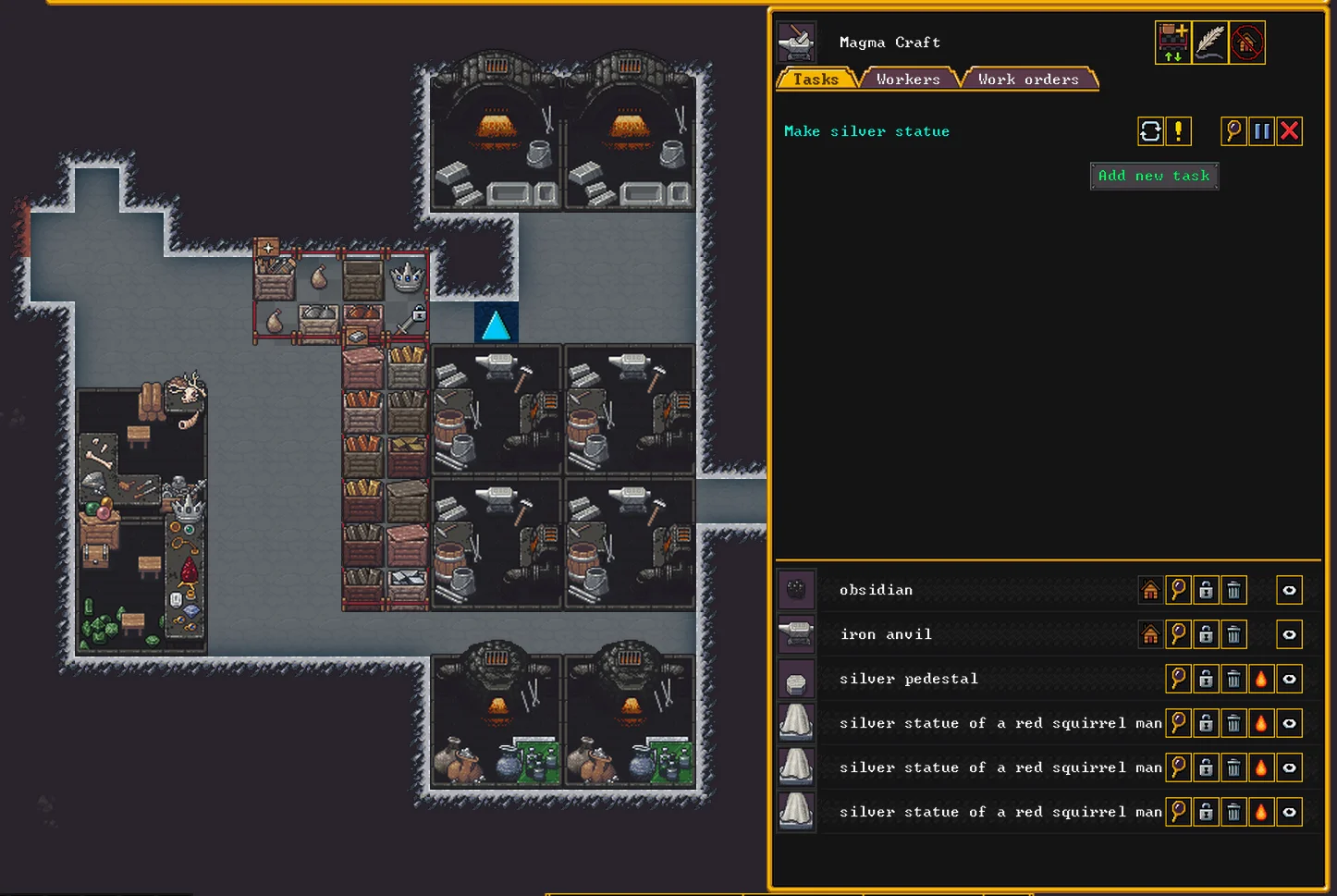Switch to the Workers tab
This screenshot has height=896, width=1337.
pyautogui.click(x=908, y=80)
